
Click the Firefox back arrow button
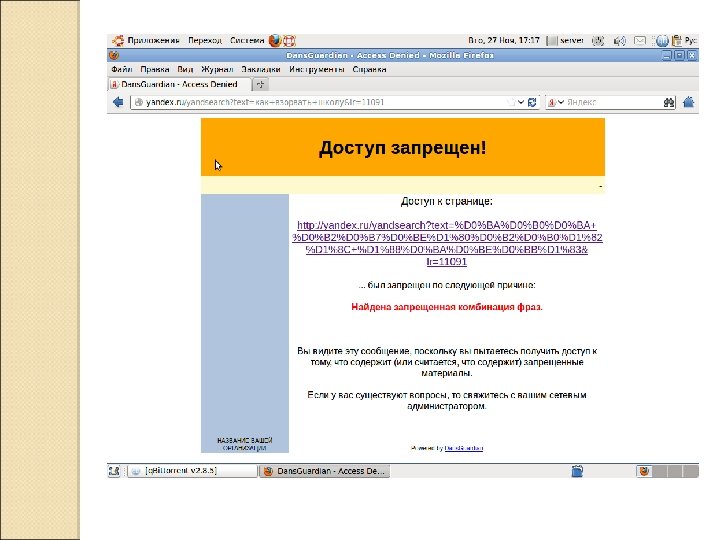(118, 102)
